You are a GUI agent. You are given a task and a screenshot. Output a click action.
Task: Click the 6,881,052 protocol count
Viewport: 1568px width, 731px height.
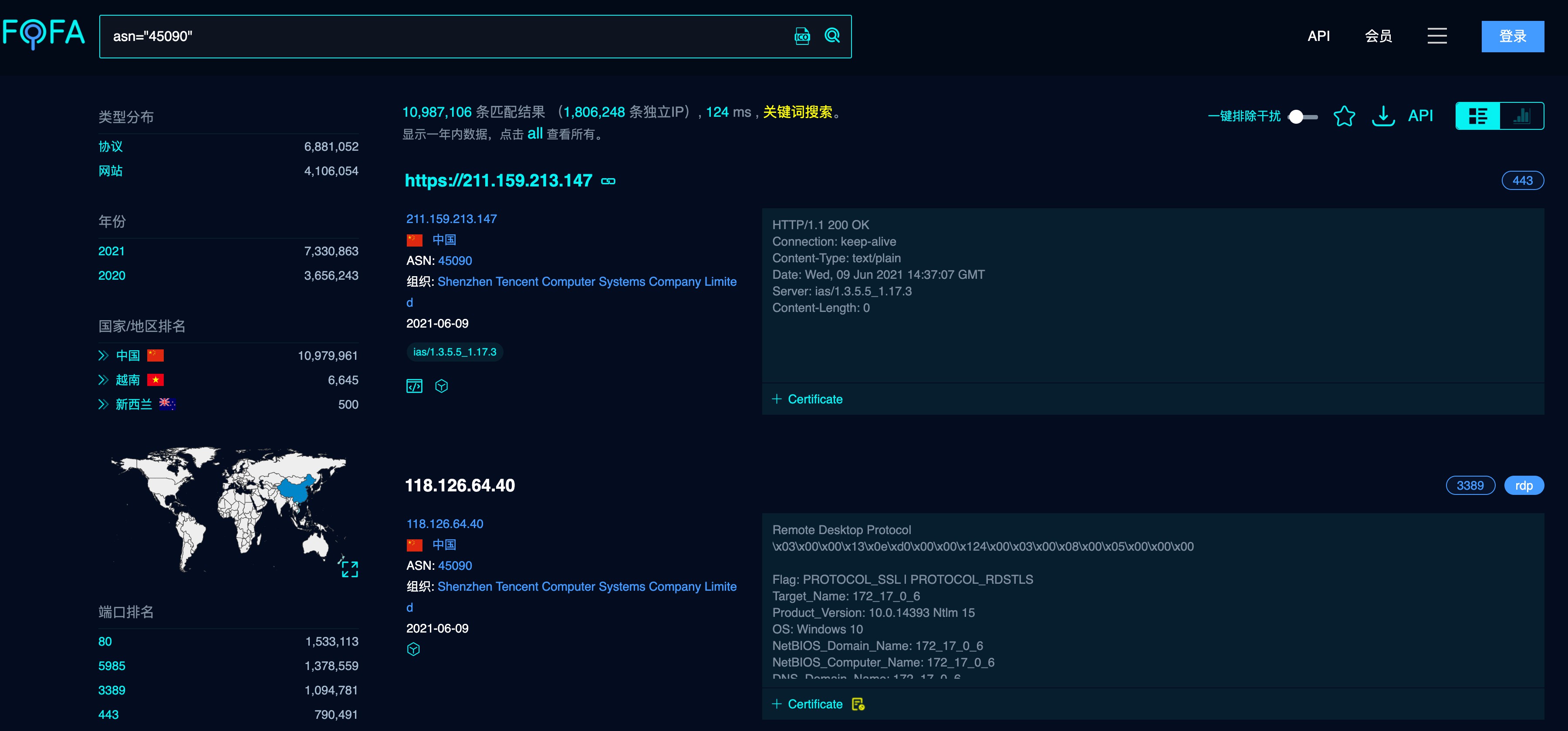pos(331,147)
